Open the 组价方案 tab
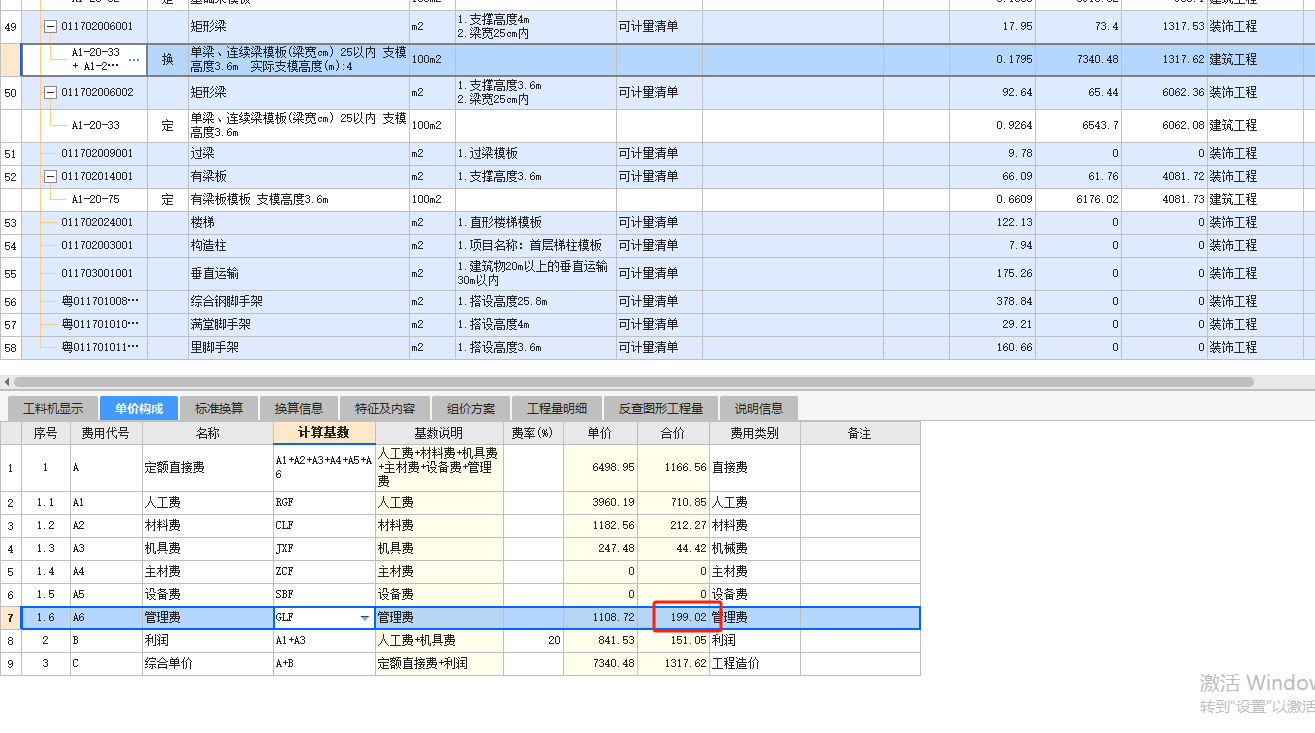 pos(470,408)
